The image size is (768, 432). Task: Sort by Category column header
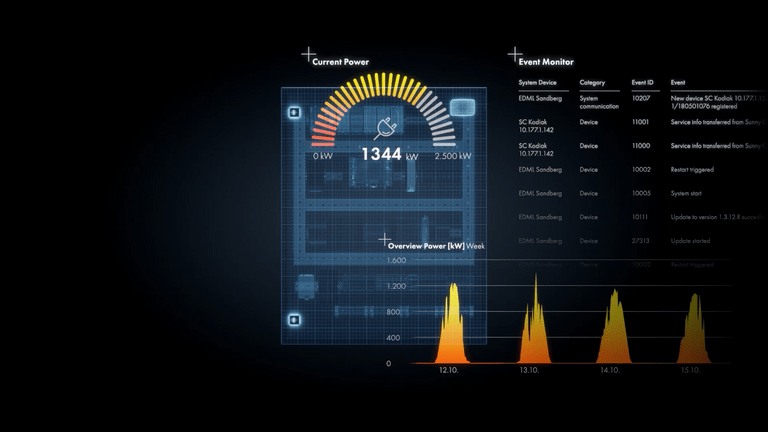point(593,82)
